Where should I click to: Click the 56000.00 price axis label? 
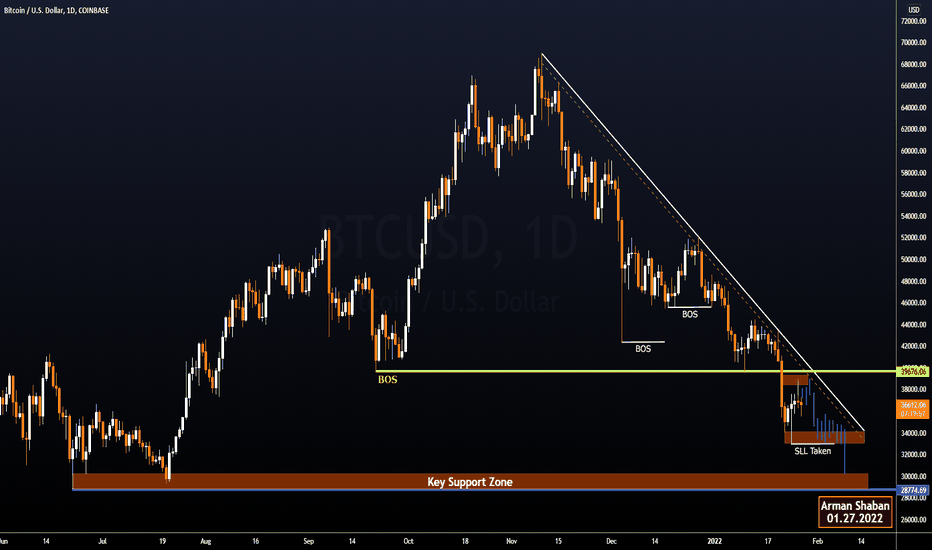click(x=914, y=194)
